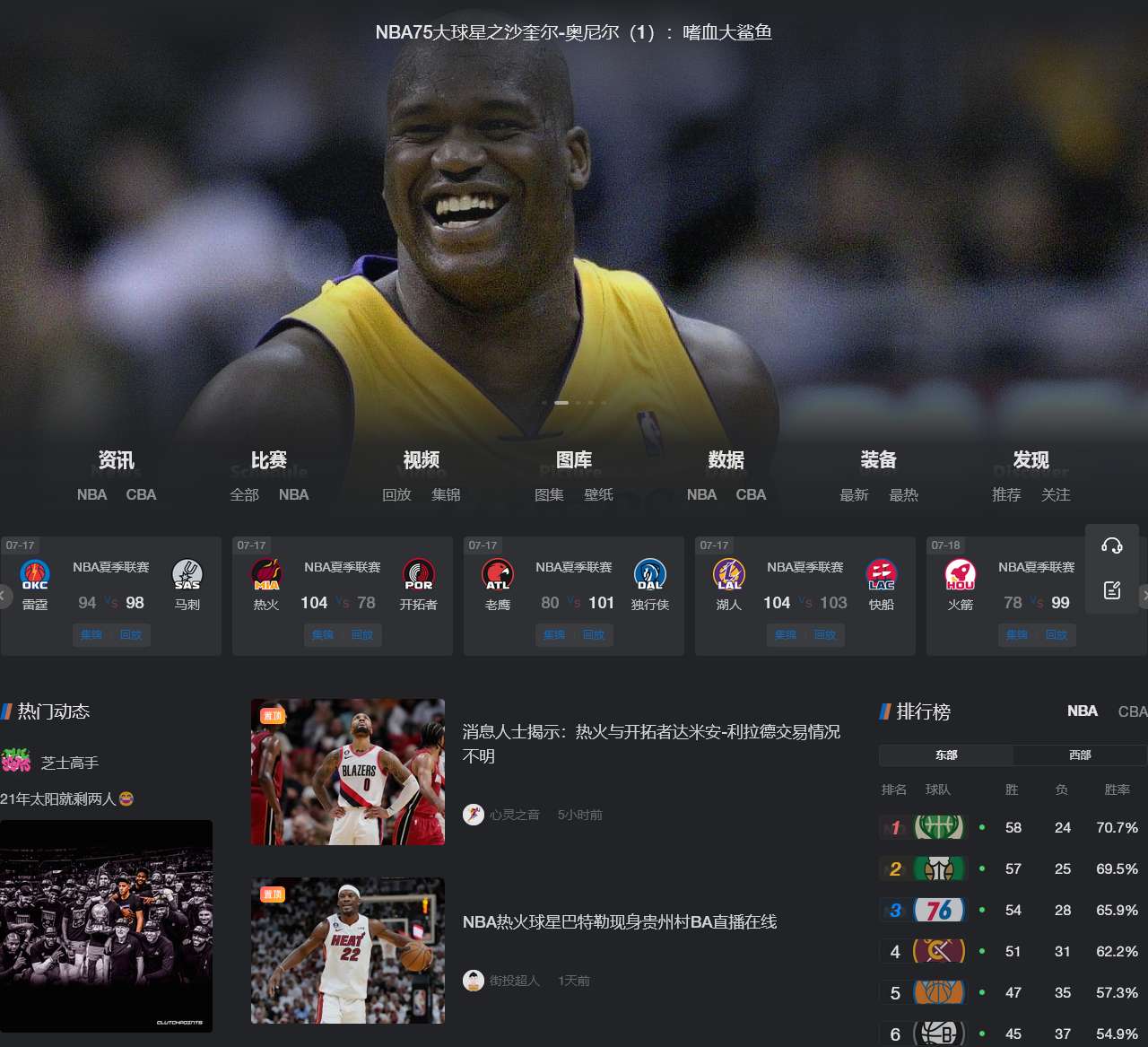Open the Blazers player news thumbnail
The width and height of the screenshot is (1148, 1047).
pos(348,772)
